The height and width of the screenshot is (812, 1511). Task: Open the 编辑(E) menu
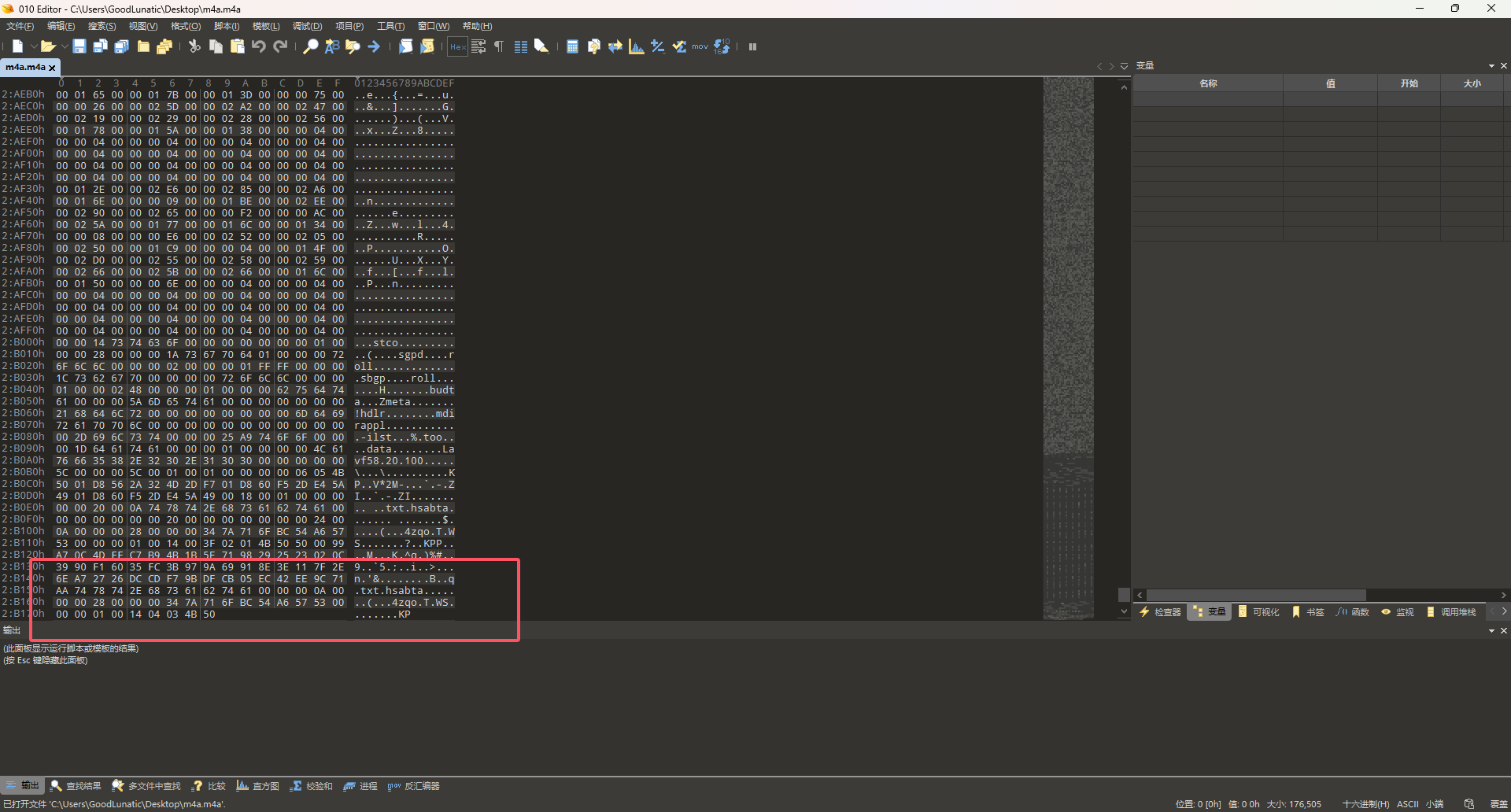(x=61, y=26)
